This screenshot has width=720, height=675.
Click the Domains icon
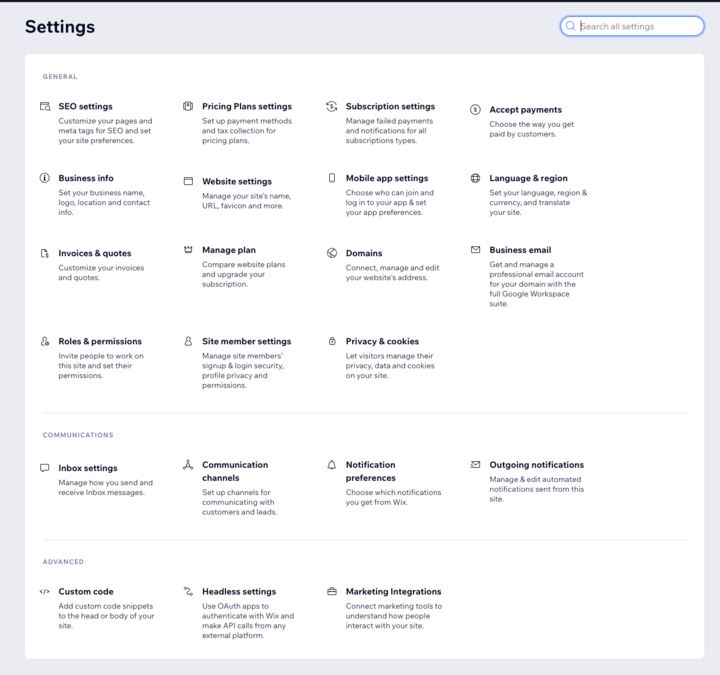click(x=332, y=253)
